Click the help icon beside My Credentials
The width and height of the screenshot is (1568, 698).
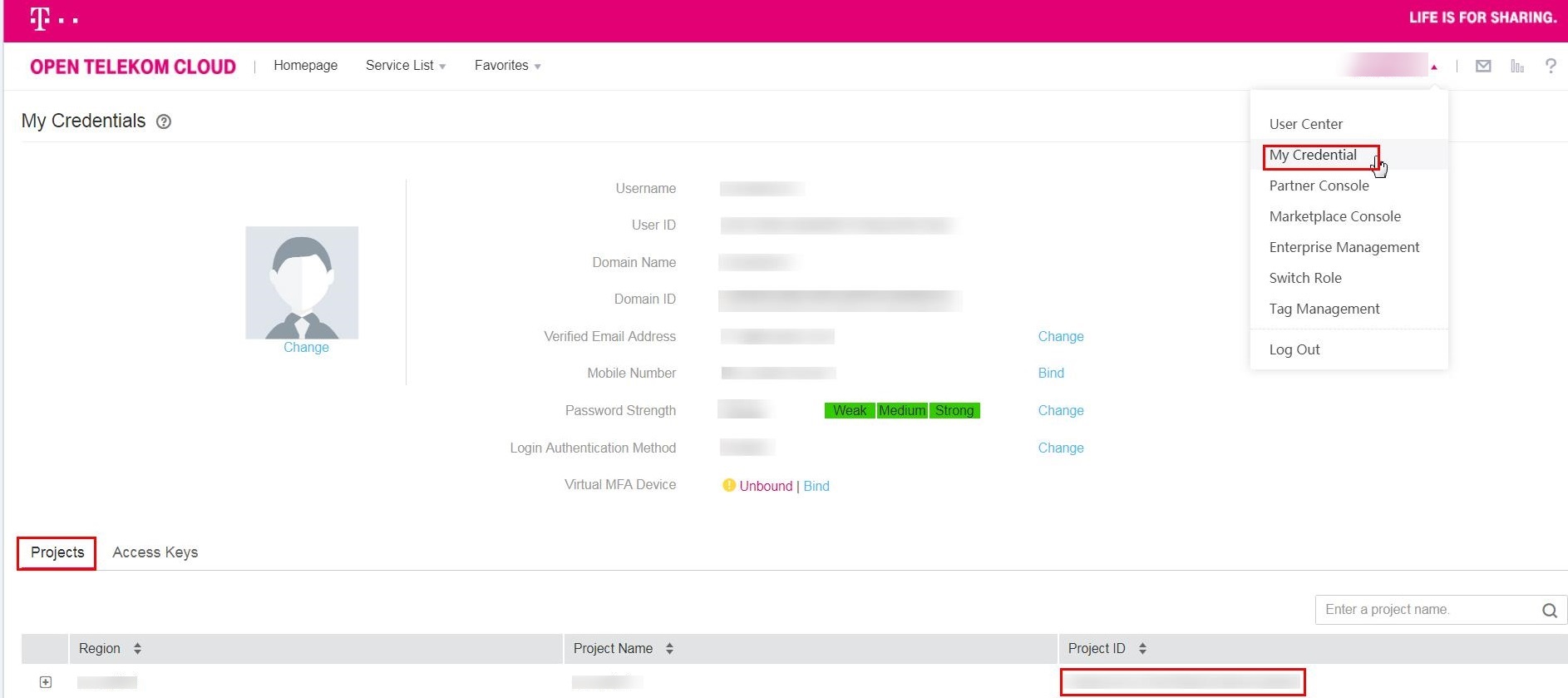point(164,121)
